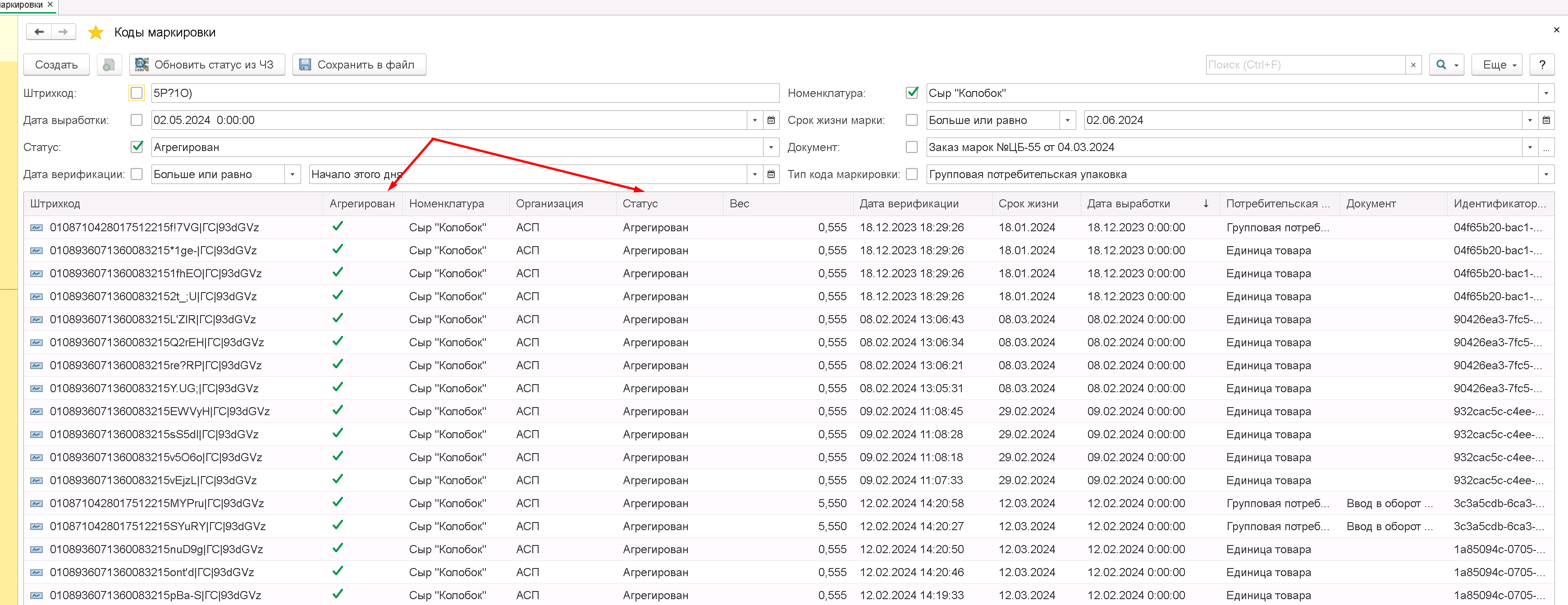1568x605 pixels.
Task: Add page to favorites with star icon
Action: coord(96,32)
